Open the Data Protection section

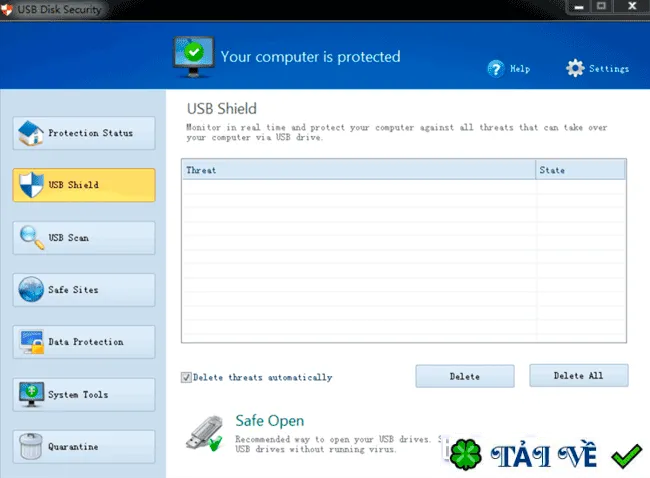[84, 342]
